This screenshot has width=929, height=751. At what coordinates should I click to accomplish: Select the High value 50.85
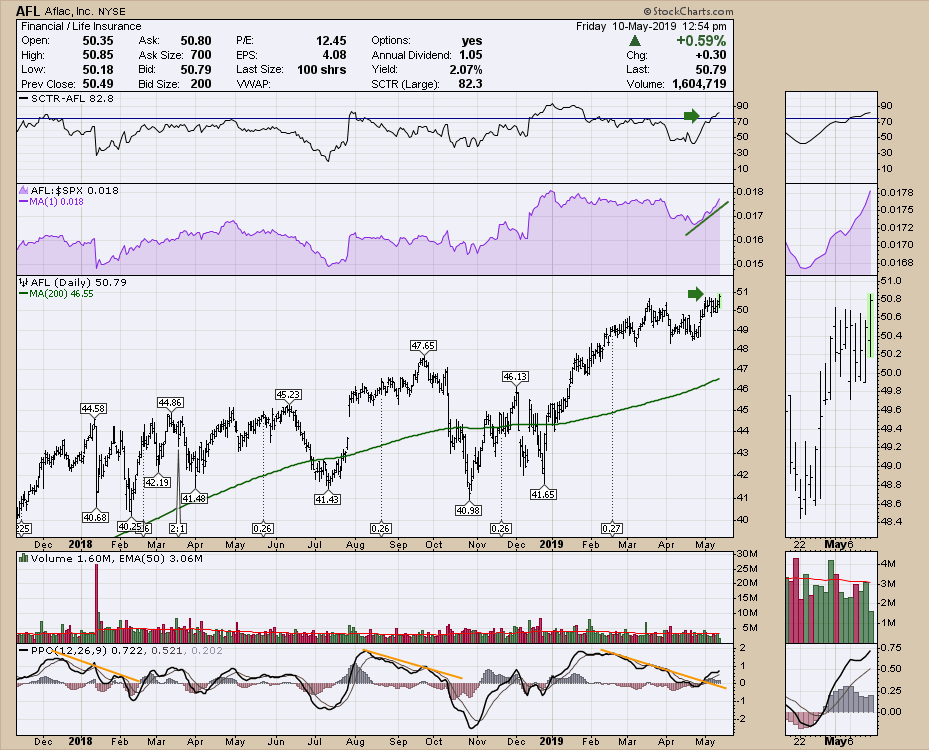[x=98, y=55]
